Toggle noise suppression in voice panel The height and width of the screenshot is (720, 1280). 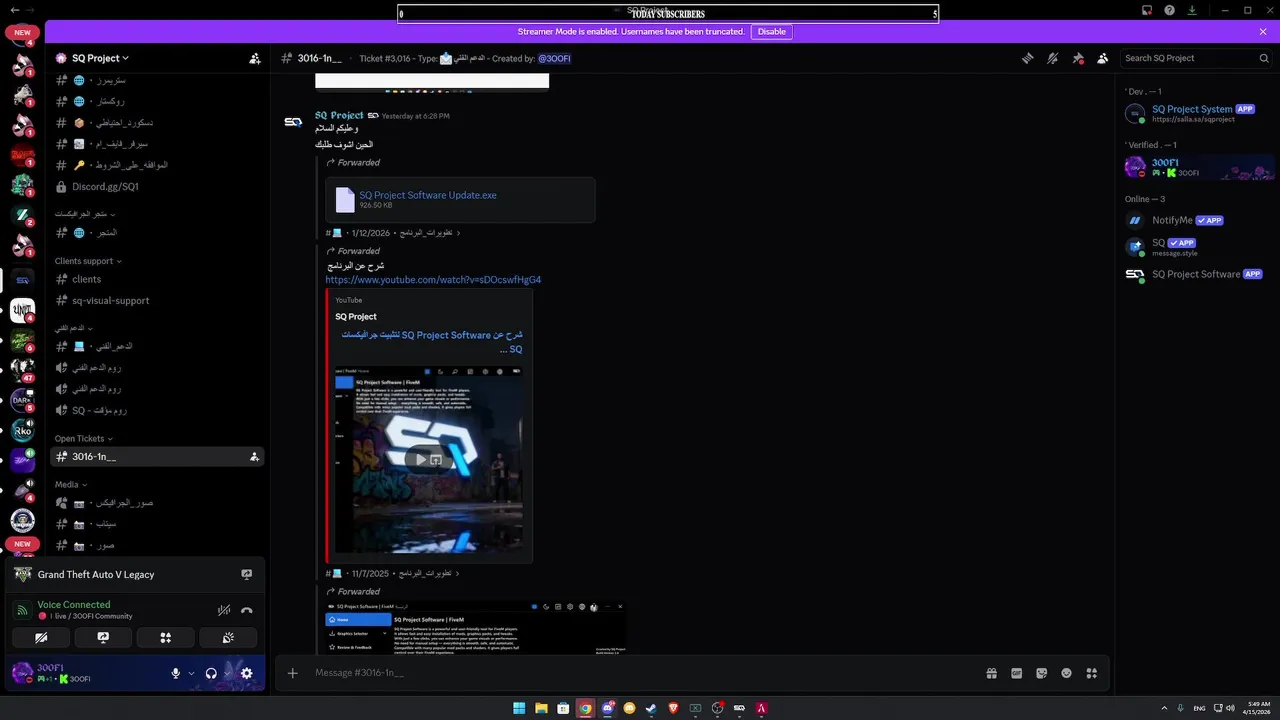point(224,610)
